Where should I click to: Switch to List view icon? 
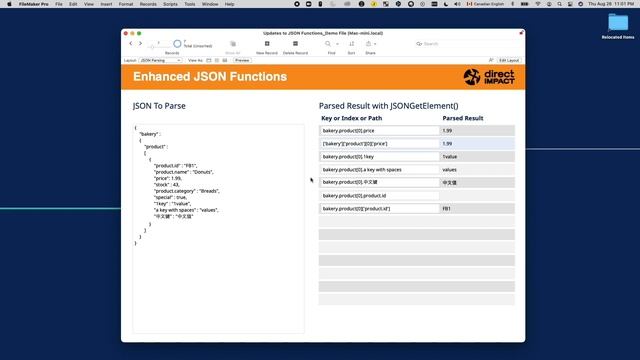click(x=217, y=60)
